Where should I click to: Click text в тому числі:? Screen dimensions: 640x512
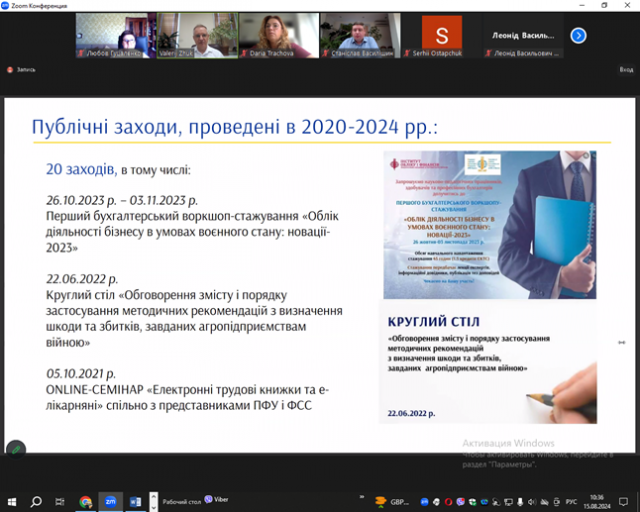coord(156,170)
